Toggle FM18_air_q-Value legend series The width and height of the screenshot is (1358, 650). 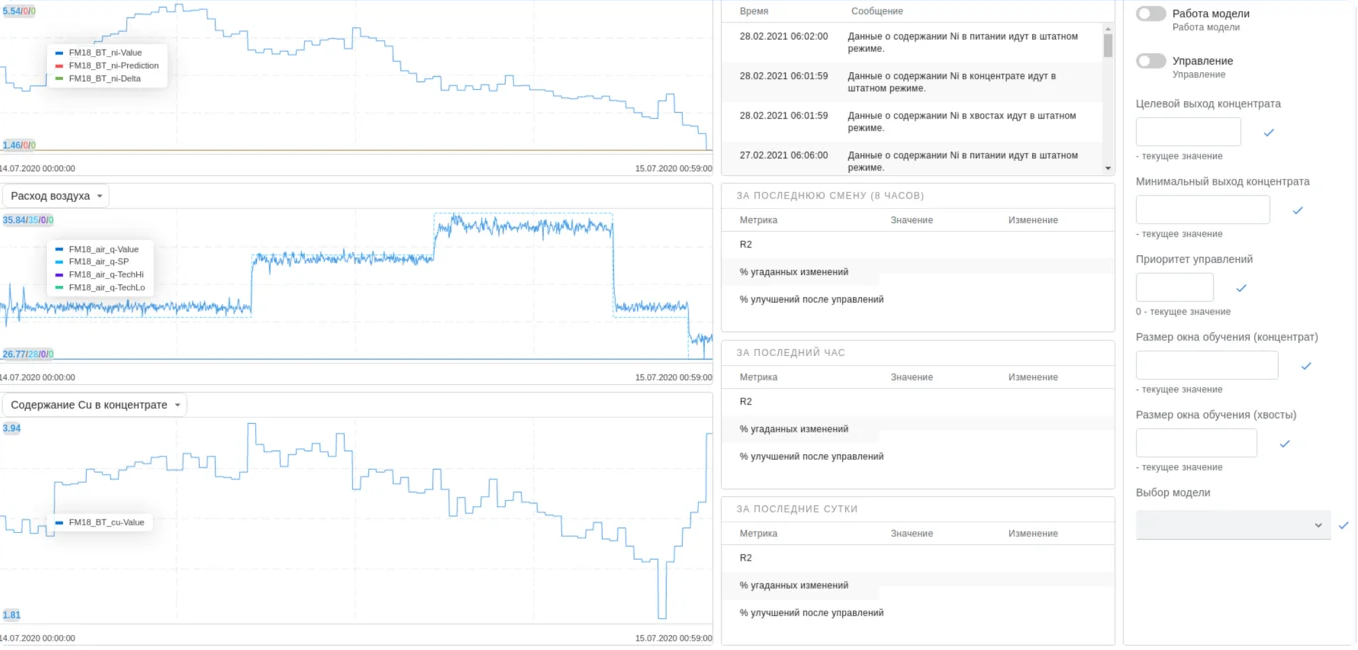pyautogui.click(x=97, y=249)
